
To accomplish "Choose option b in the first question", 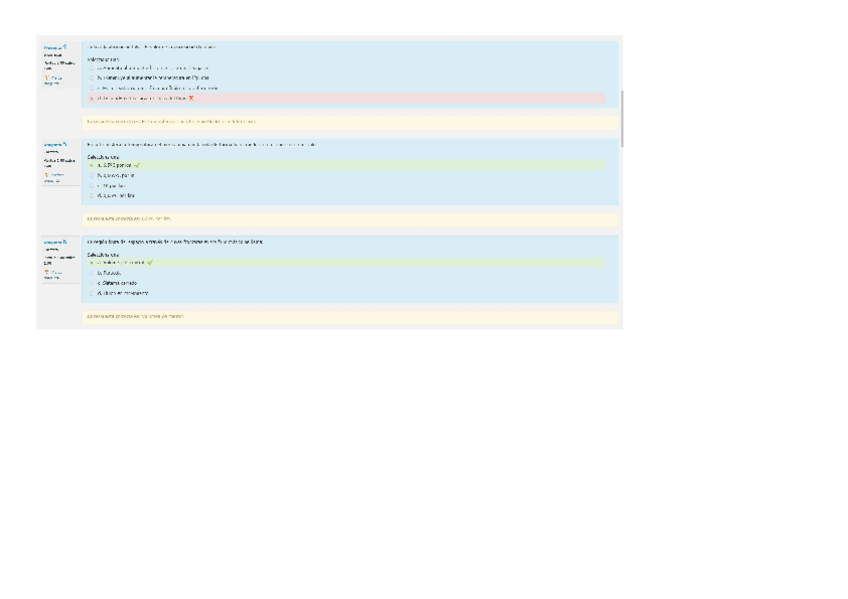I will coord(91,78).
